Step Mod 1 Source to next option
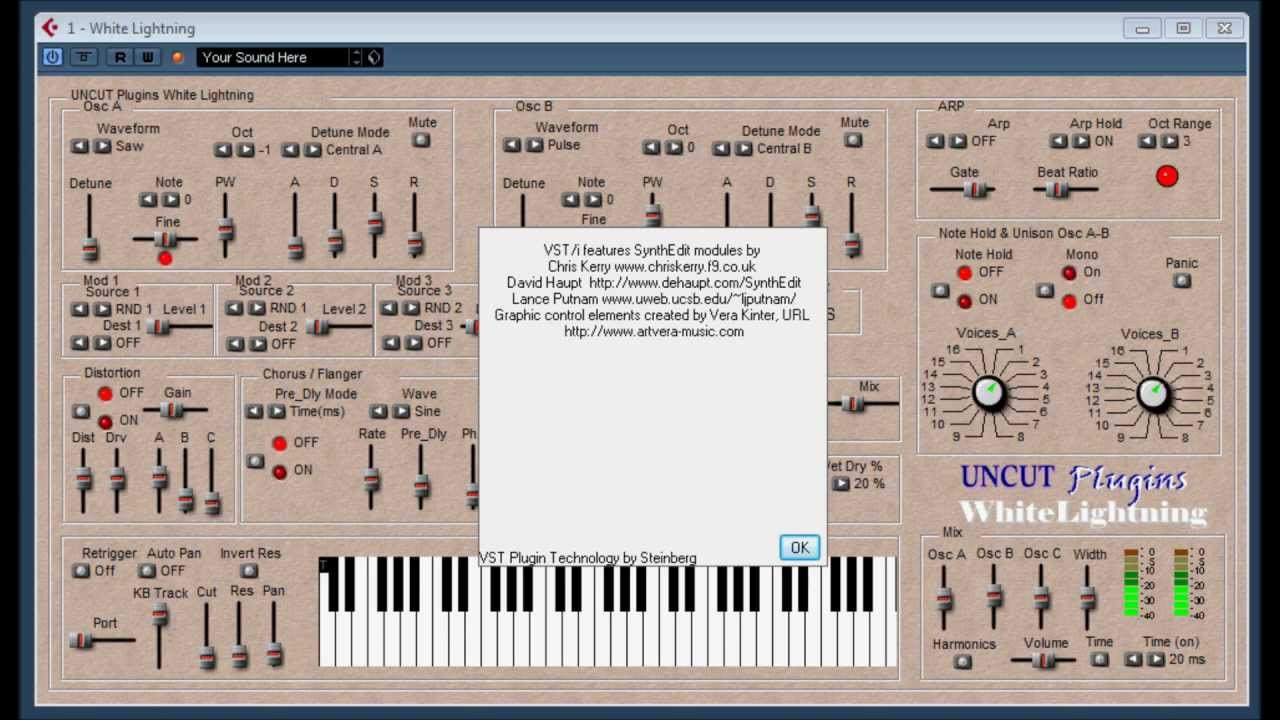Screen dimensions: 1280x720 (x=102, y=309)
